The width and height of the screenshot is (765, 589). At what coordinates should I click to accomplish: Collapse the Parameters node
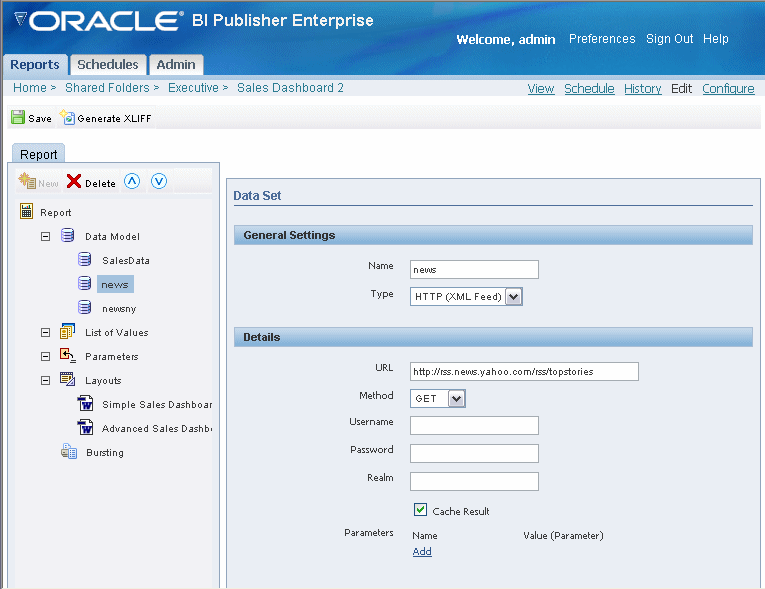[45, 357]
